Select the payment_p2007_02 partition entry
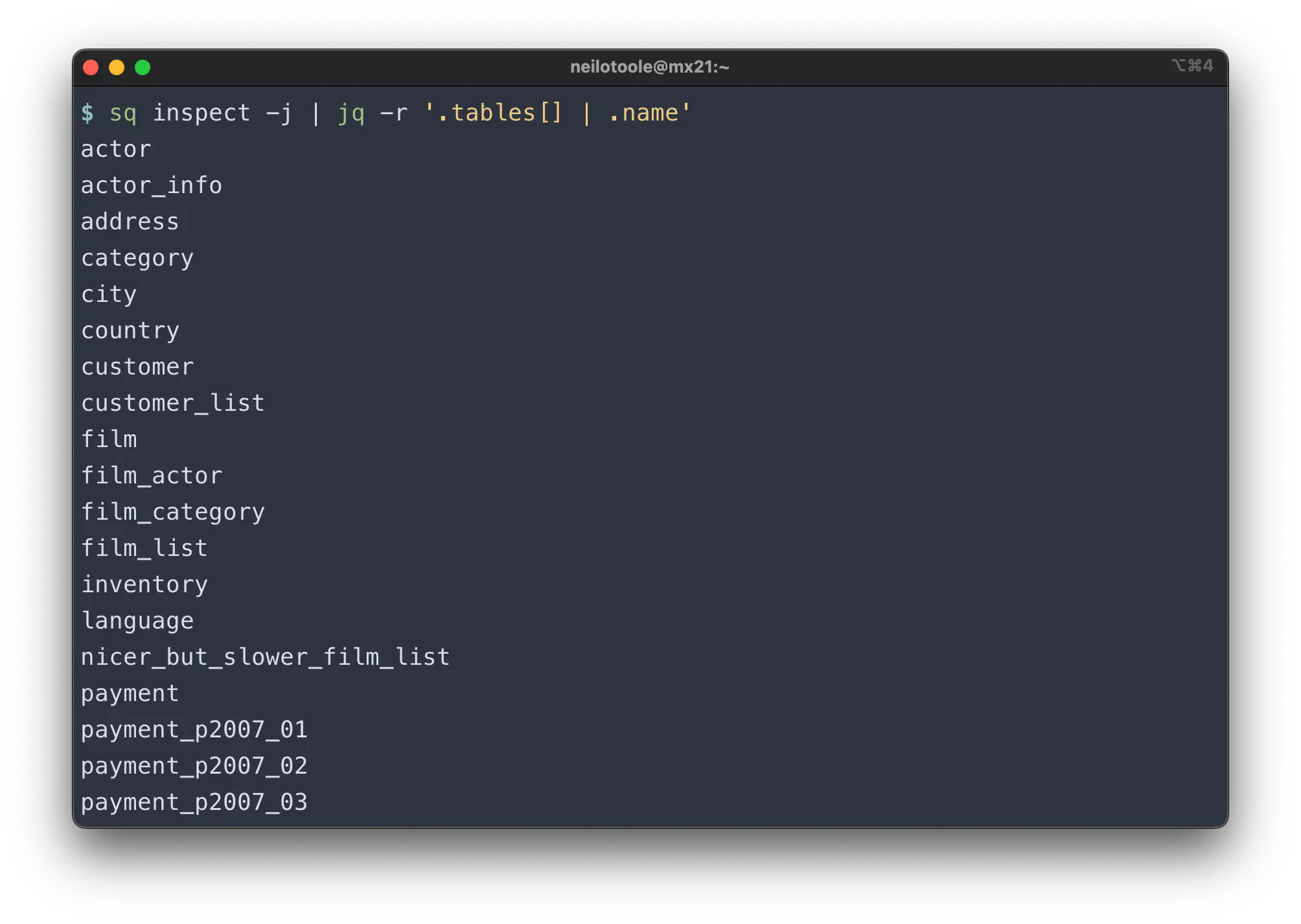The height and width of the screenshot is (924, 1301). (194, 766)
